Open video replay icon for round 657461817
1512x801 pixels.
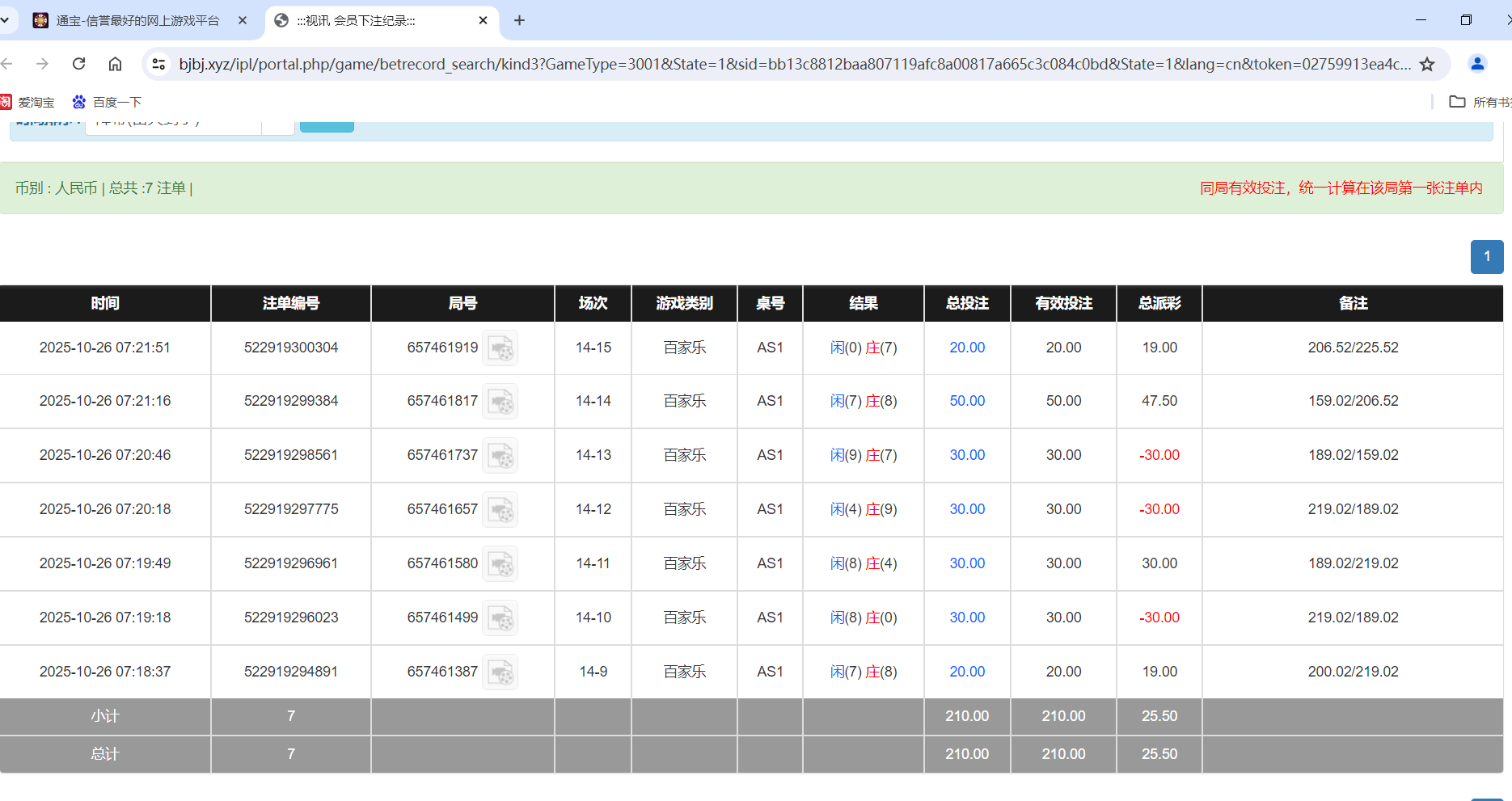point(500,402)
